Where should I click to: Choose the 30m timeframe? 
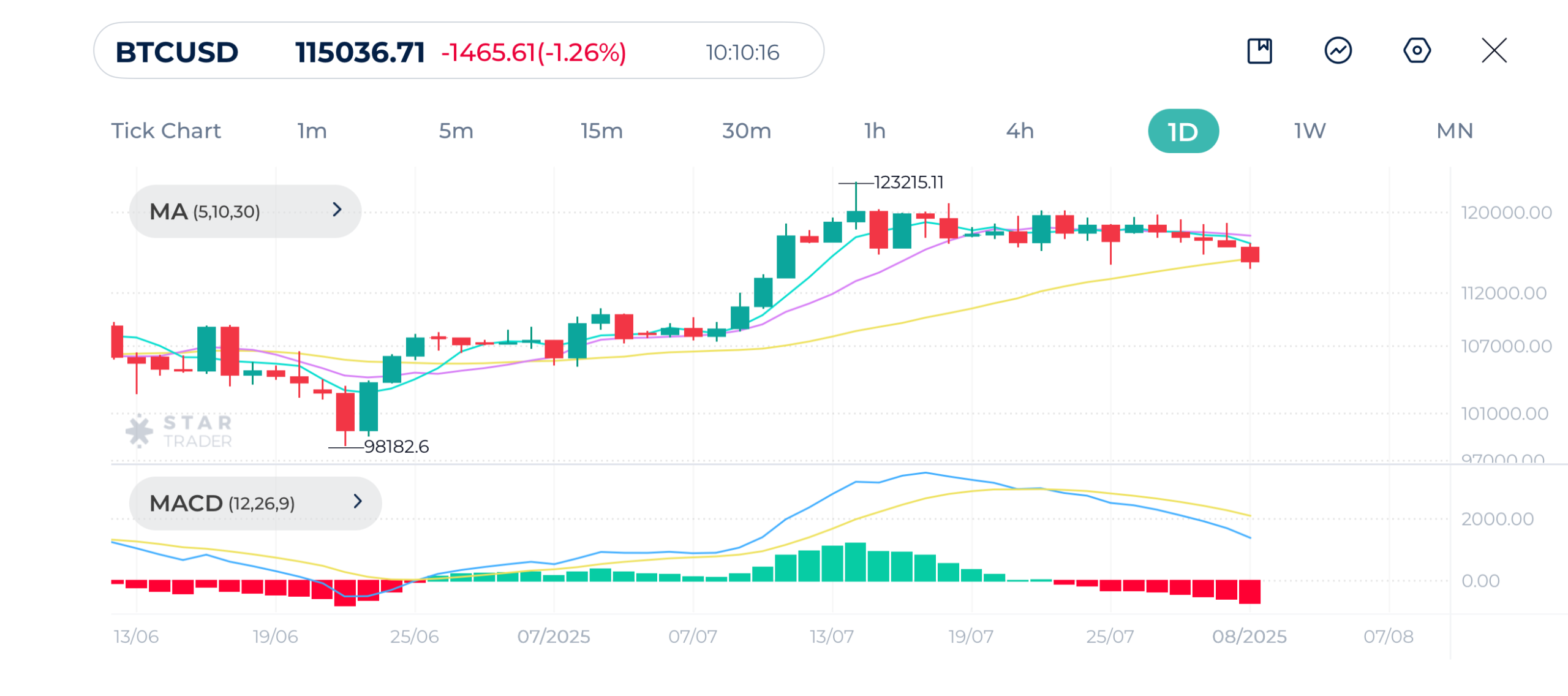coord(746,131)
